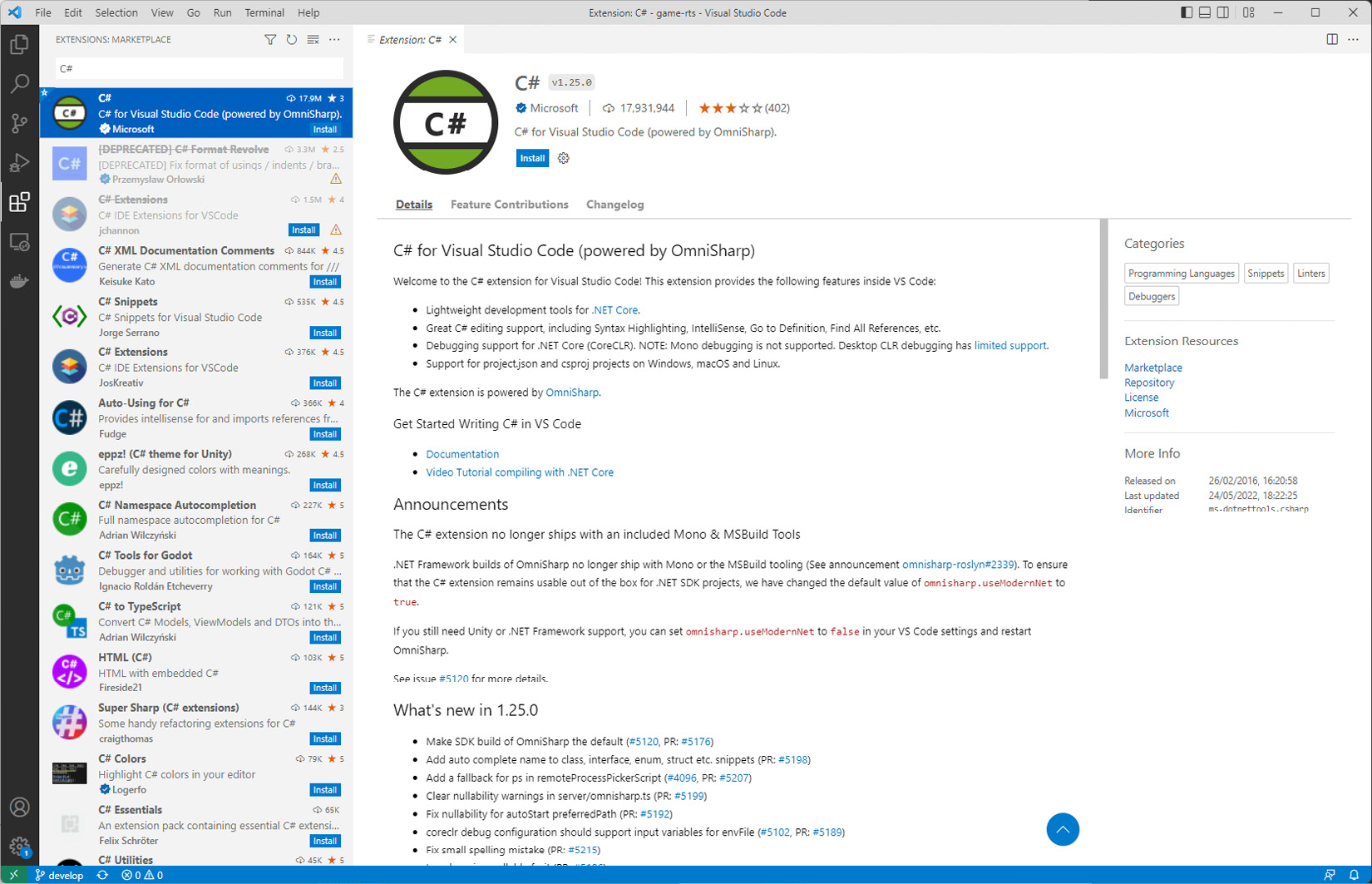Click errors and warnings count in status bar
The width and height of the screenshot is (1372, 884).
click(142, 875)
